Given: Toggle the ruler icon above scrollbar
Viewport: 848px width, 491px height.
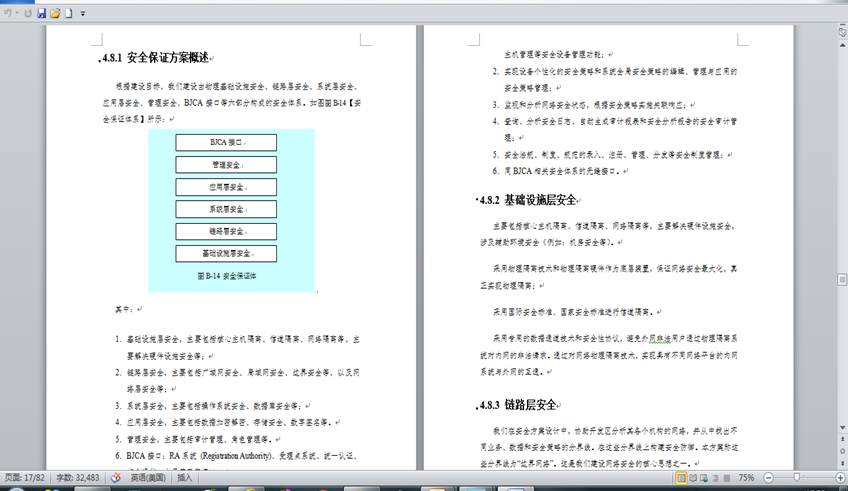Looking at the screenshot, I should (842, 32).
